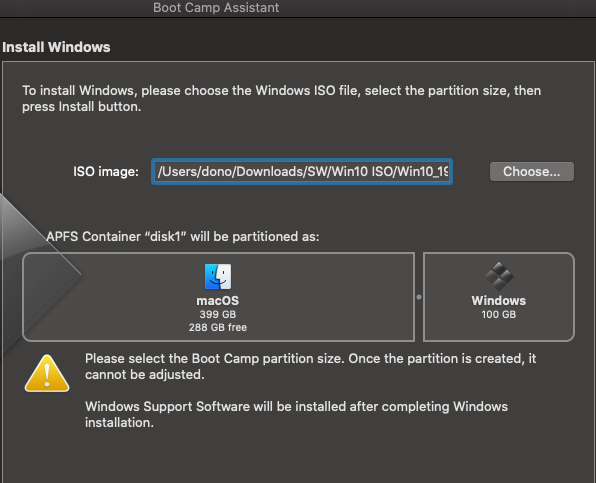Click the "Windows" partition label
Image resolution: width=596 pixels, height=483 pixels.
click(x=499, y=301)
